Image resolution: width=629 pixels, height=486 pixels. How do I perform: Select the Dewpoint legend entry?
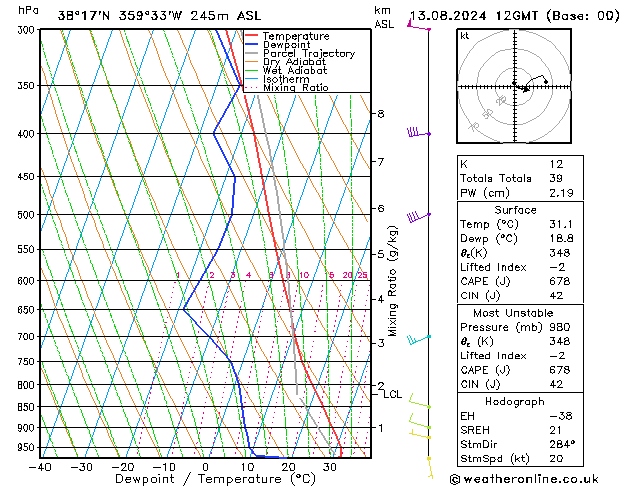point(290,45)
